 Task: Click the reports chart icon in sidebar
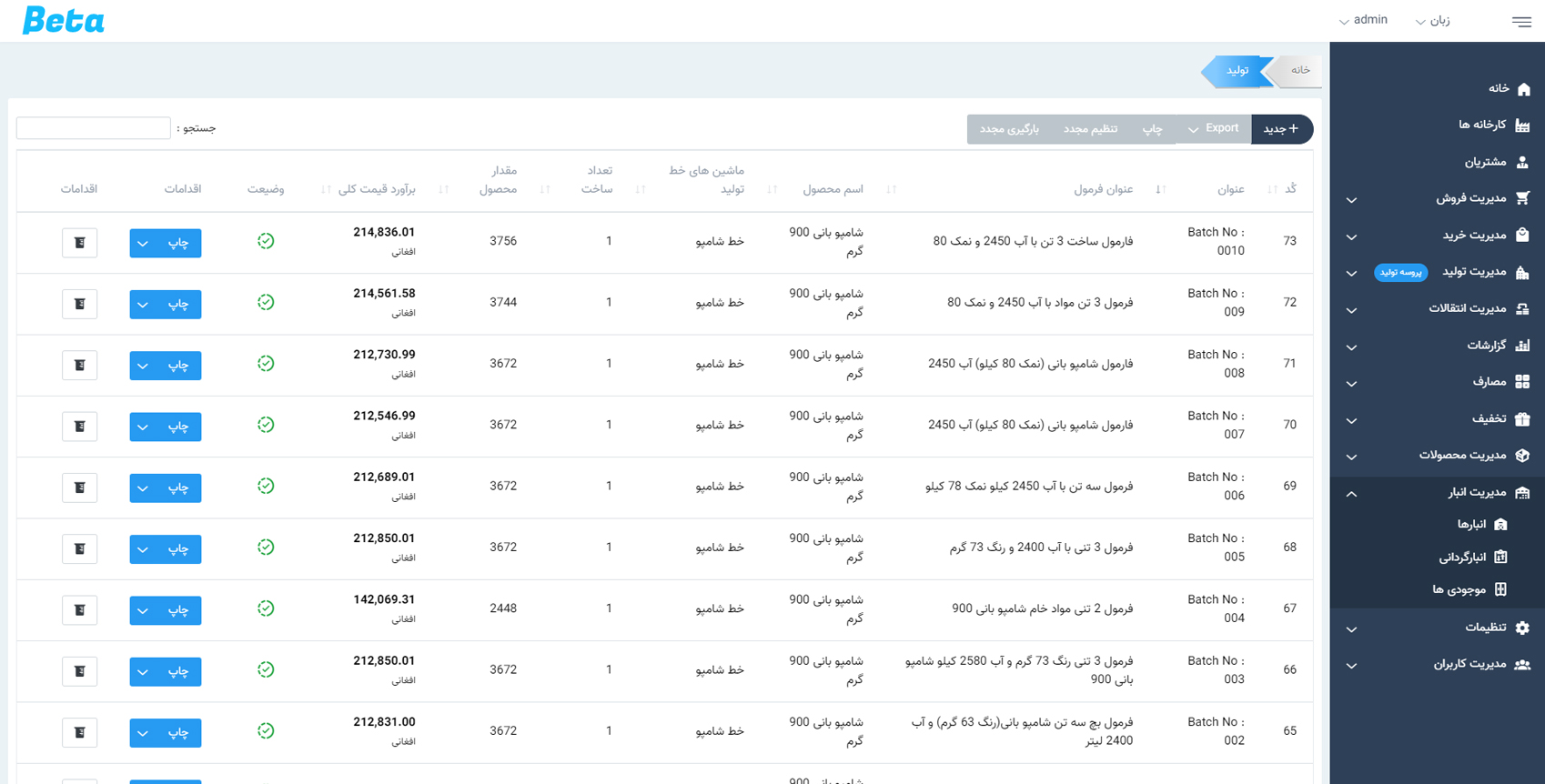click(1522, 346)
